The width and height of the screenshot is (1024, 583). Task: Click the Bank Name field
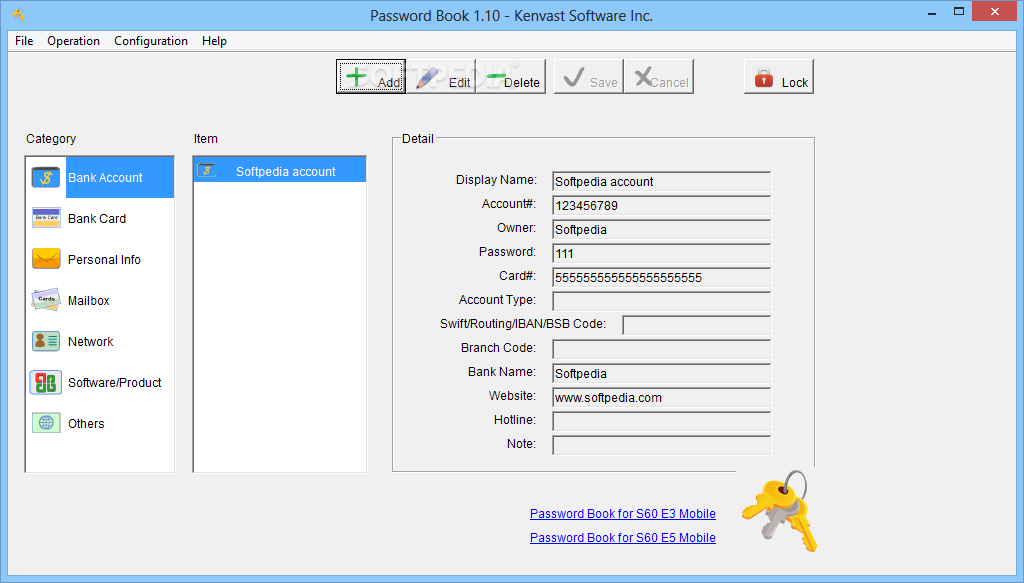coord(661,373)
